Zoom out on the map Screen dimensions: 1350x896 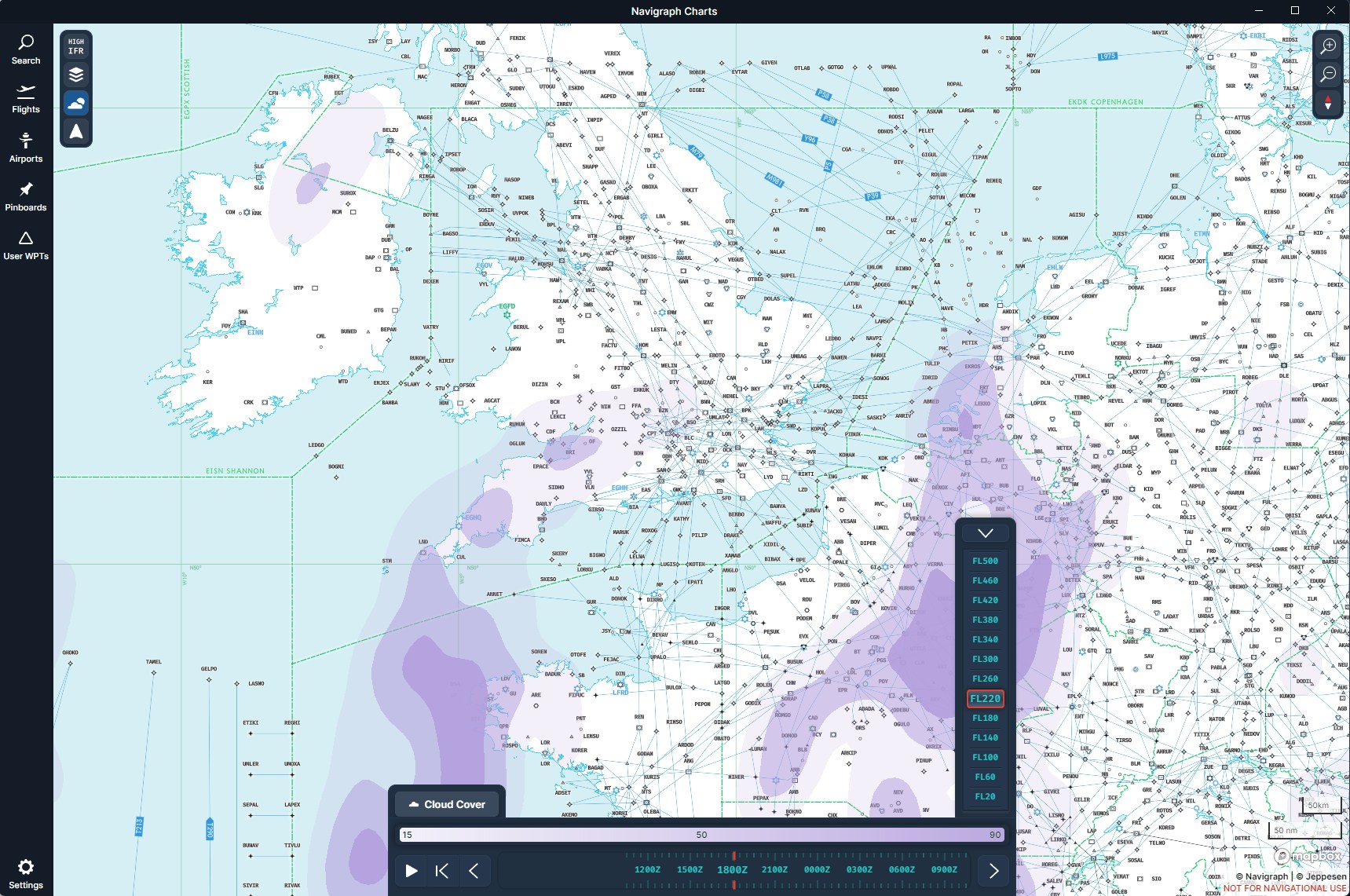click(x=1328, y=75)
